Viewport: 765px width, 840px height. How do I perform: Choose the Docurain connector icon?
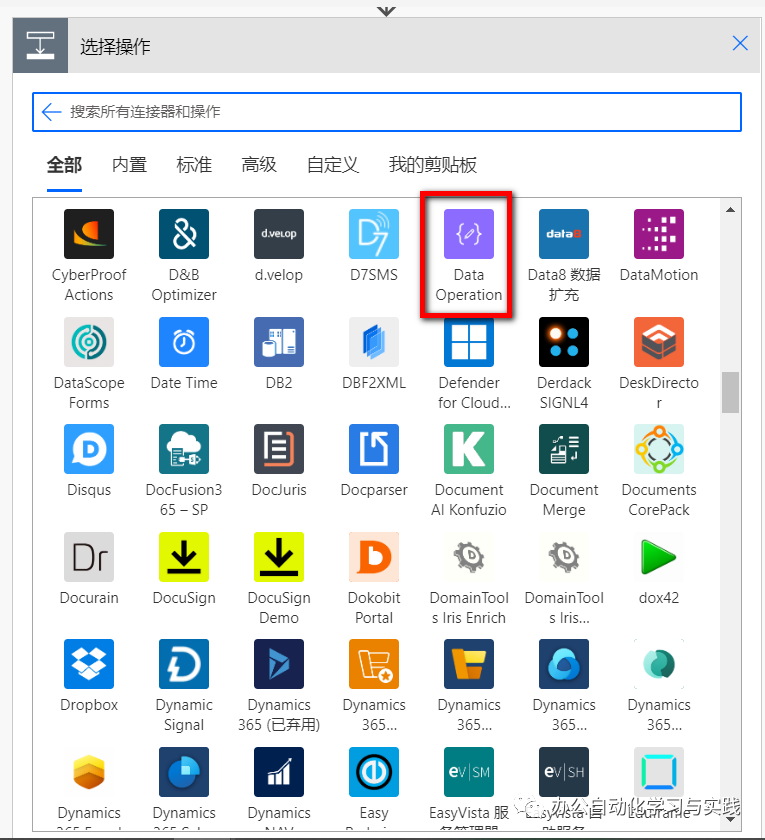[89, 557]
